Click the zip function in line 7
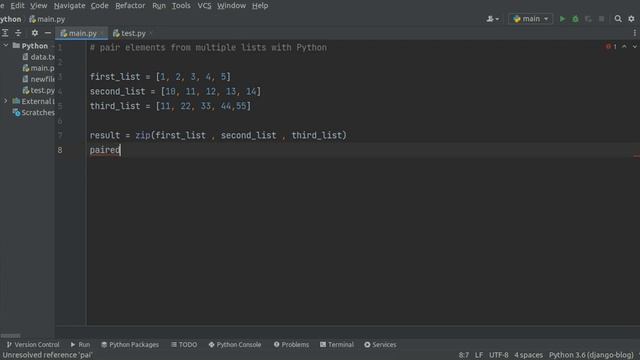 (142, 135)
